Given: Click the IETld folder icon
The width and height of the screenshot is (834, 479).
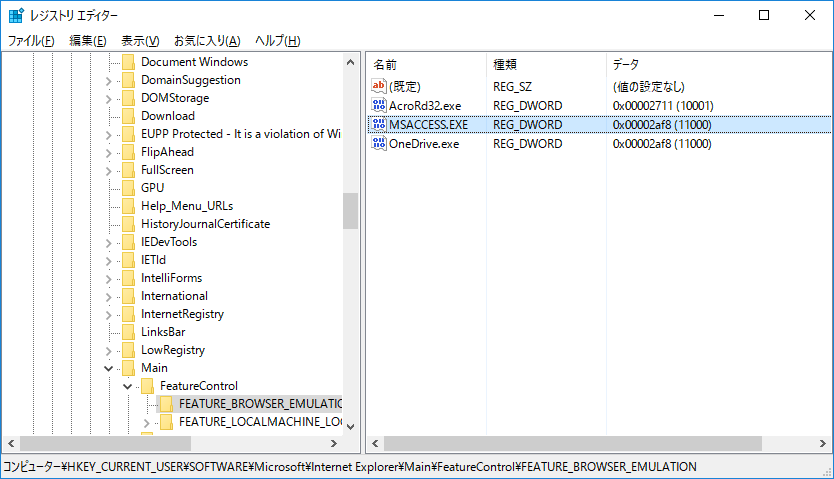Looking at the screenshot, I should click(x=128, y=260).
